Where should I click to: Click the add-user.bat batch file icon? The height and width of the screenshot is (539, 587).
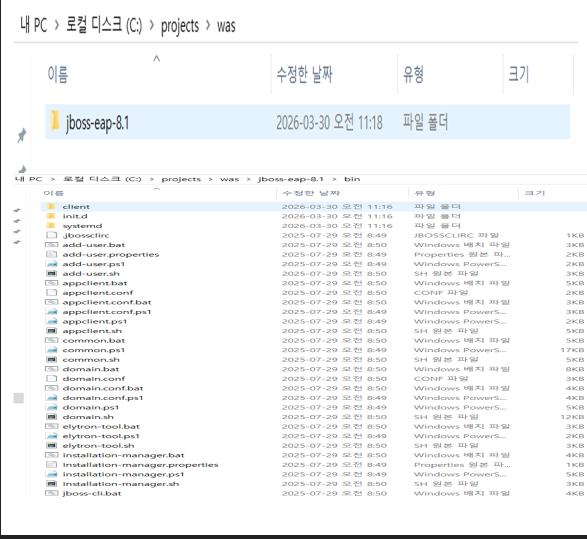51,245
